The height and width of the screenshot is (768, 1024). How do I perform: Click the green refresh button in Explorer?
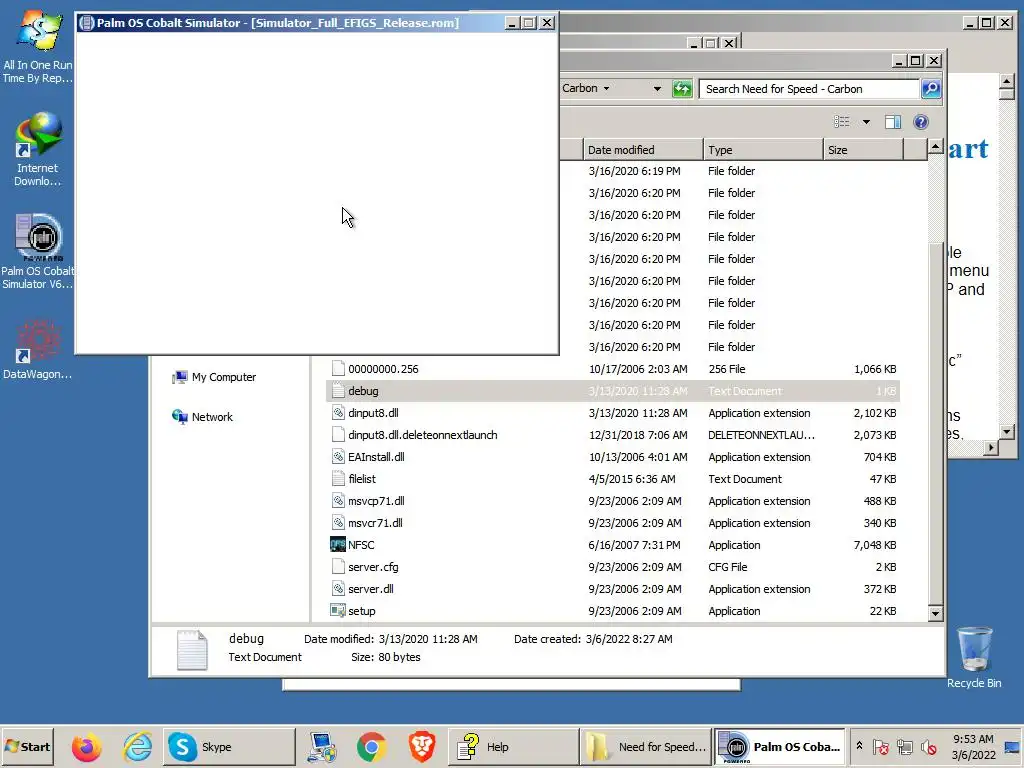pyautogui.click(x=682, y=89)
